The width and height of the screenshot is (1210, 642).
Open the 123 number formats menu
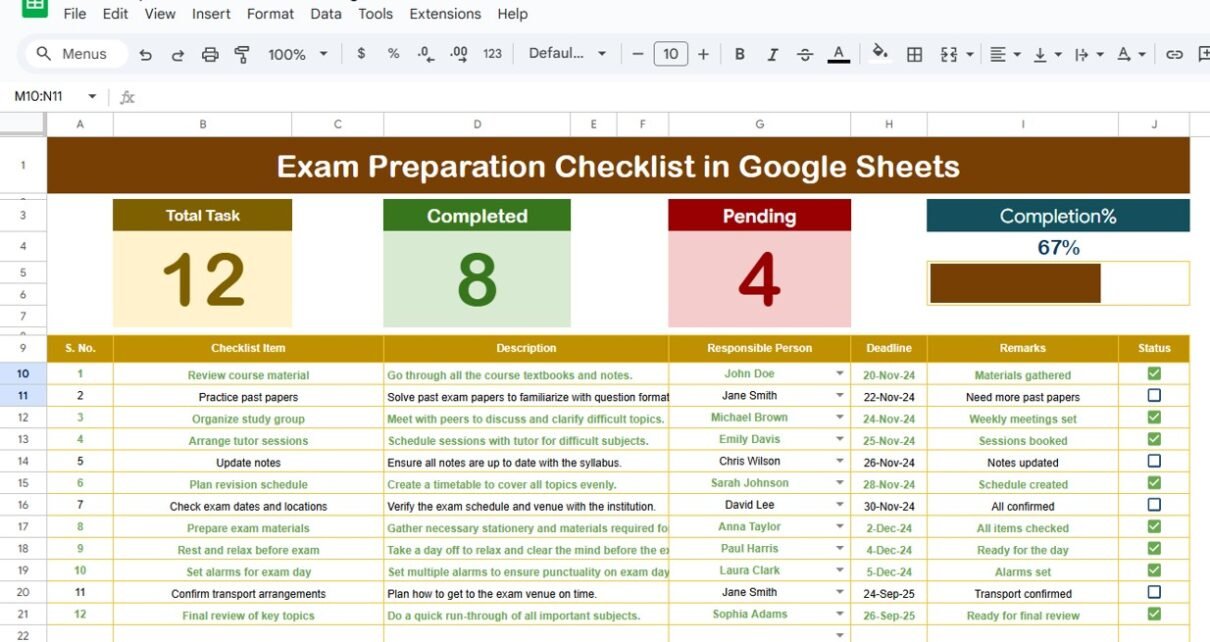492,54
